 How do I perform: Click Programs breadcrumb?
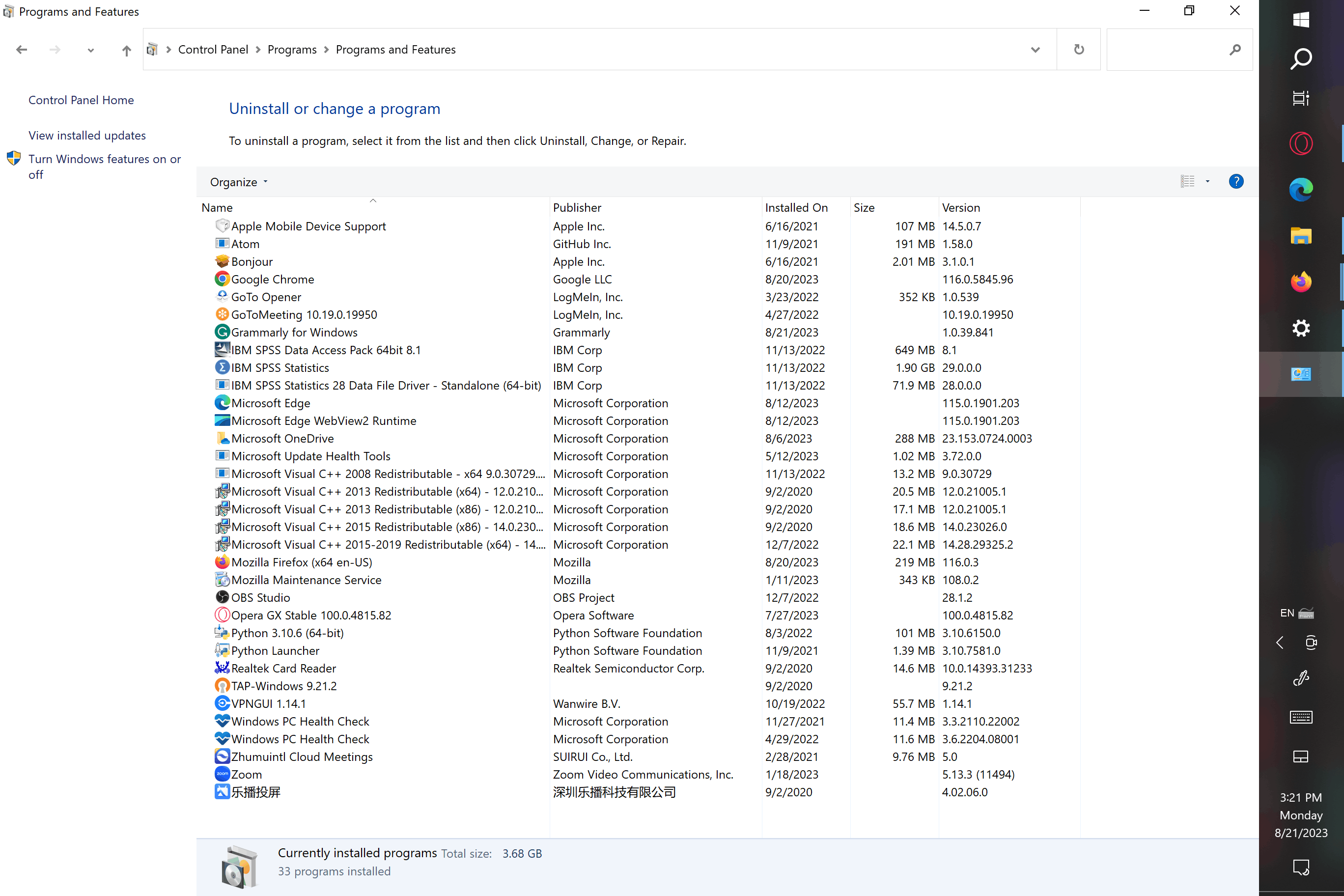292,50
